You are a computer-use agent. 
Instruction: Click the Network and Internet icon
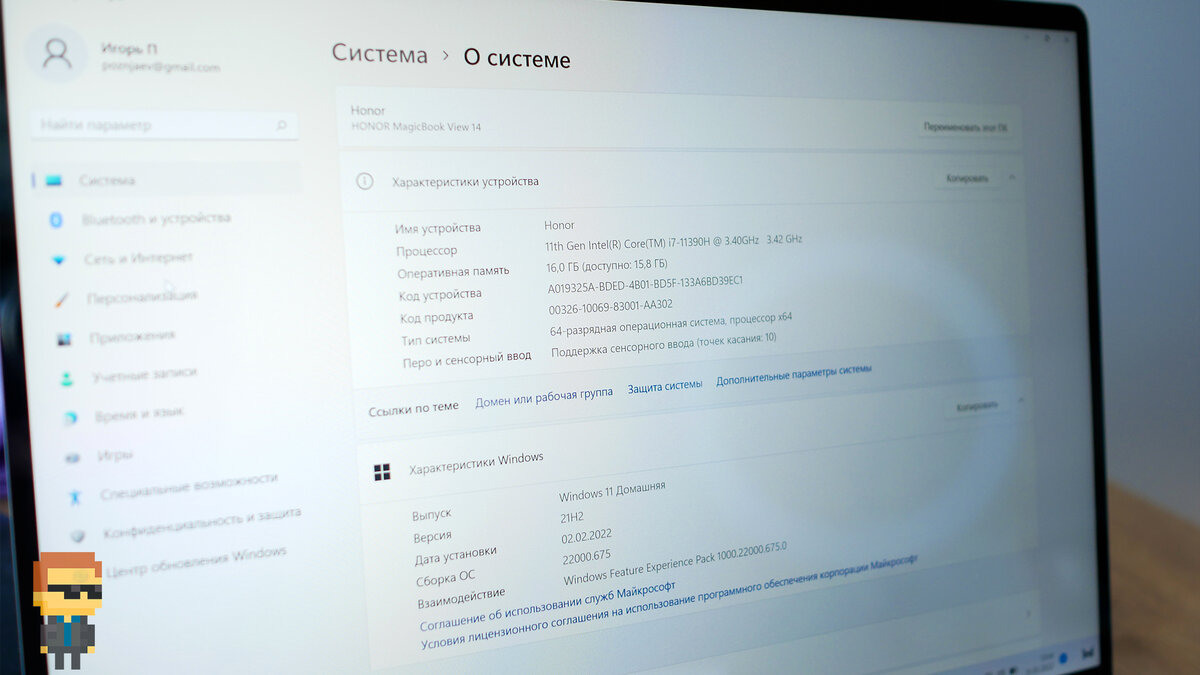pyautogui.click(x=59, y=260)
